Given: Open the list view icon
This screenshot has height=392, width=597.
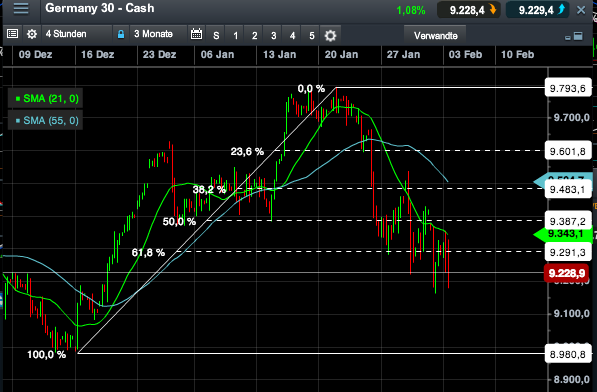Looking at the screenshot, I should point(13,34).
